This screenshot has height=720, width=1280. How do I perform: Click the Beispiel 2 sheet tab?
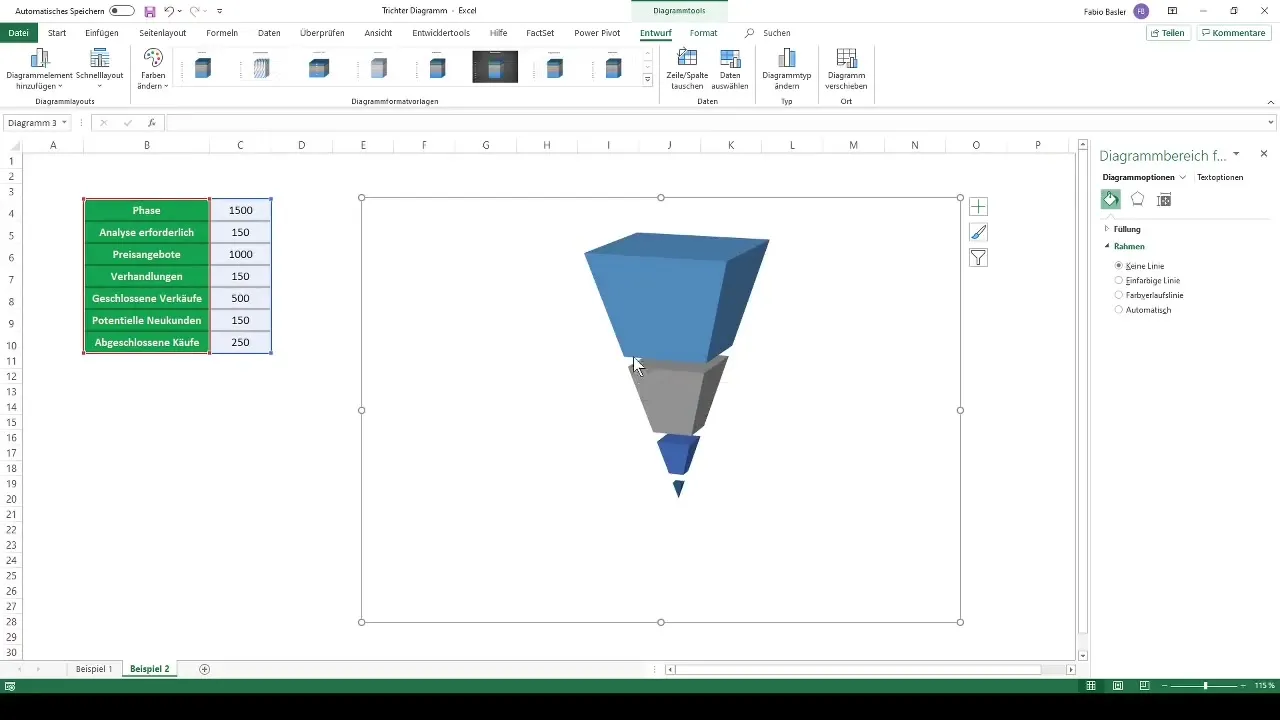click(x=149, y=669)
